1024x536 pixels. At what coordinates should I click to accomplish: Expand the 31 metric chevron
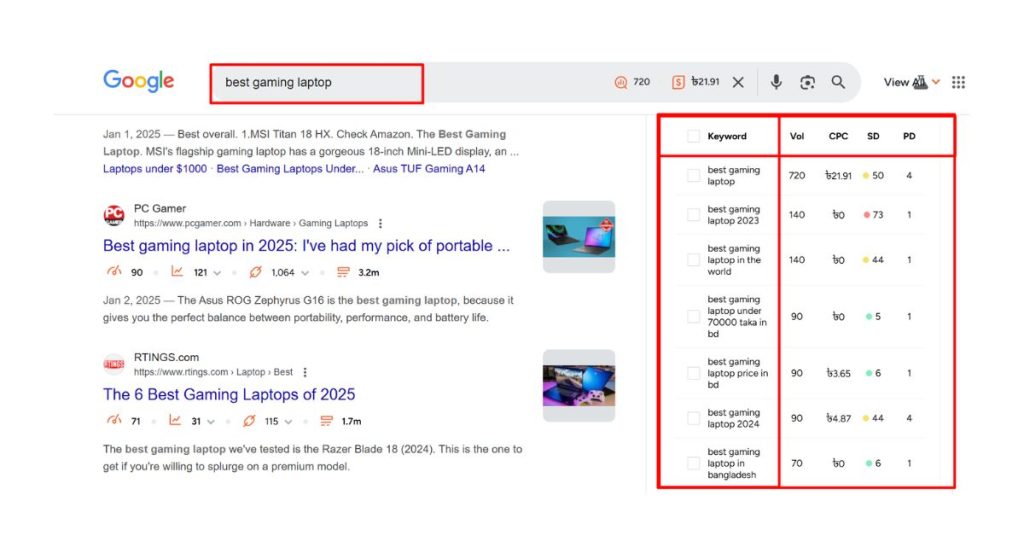210,421
